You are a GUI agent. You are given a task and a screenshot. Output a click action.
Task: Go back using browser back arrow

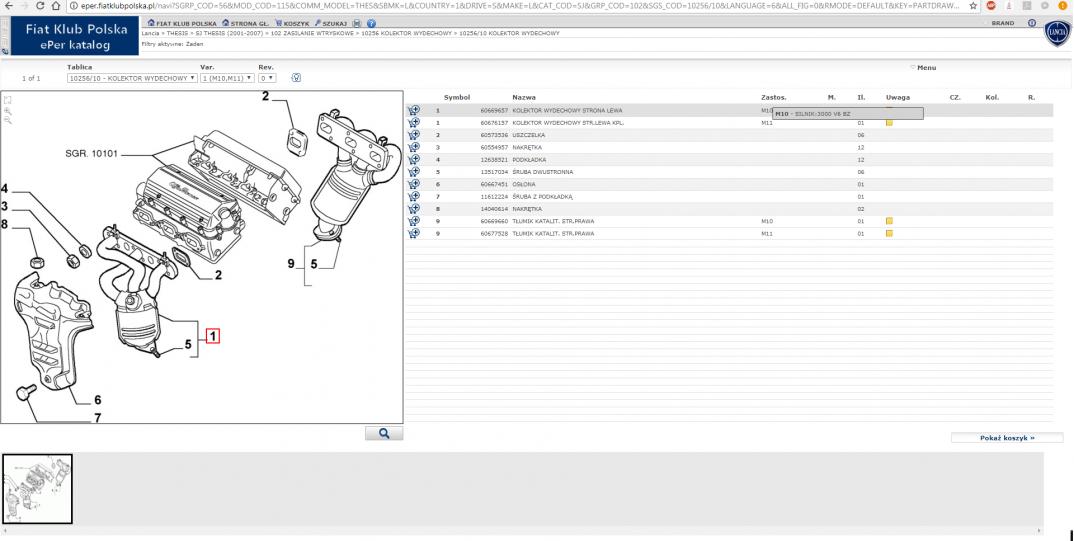[x=8, y=5]
